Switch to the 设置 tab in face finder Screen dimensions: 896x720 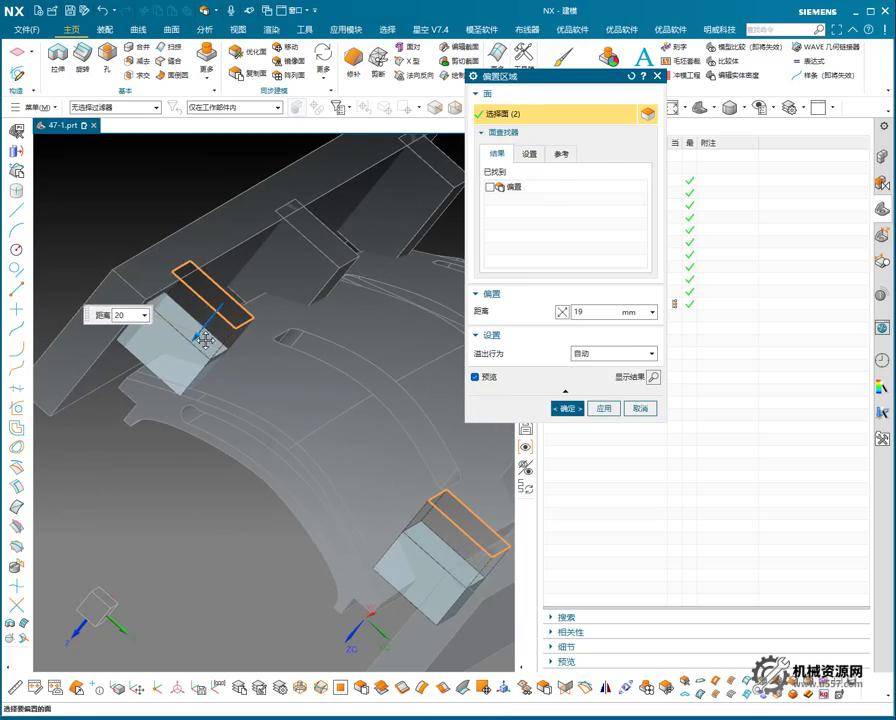pos(529,154)
